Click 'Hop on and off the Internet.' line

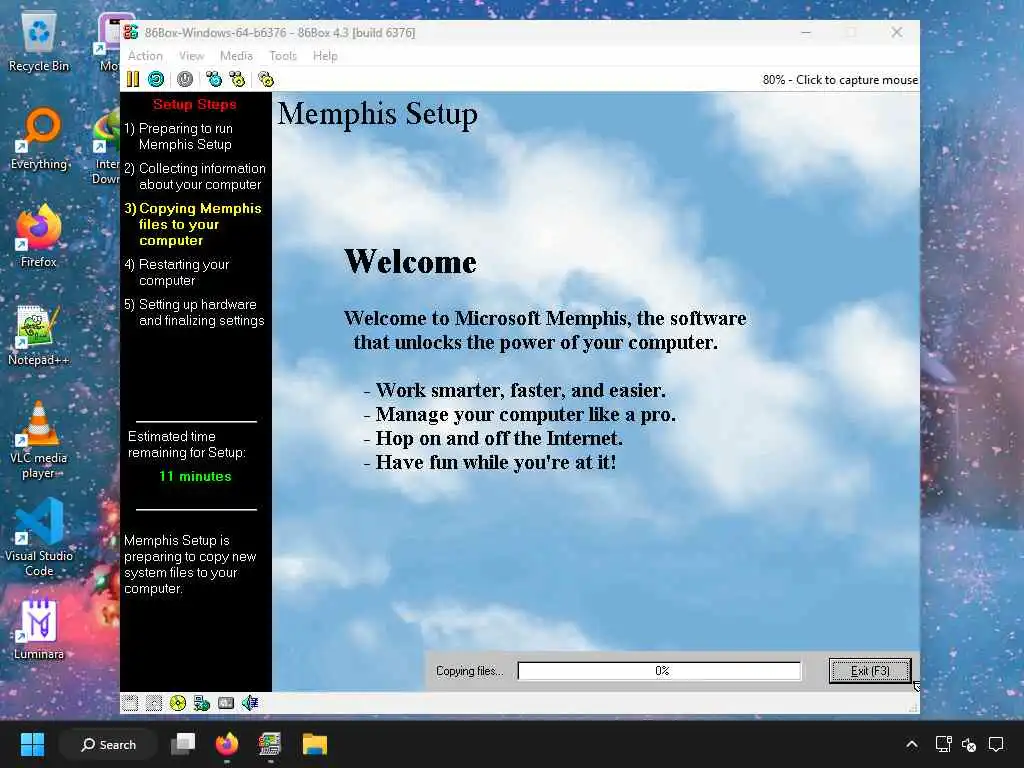[493, 438]
